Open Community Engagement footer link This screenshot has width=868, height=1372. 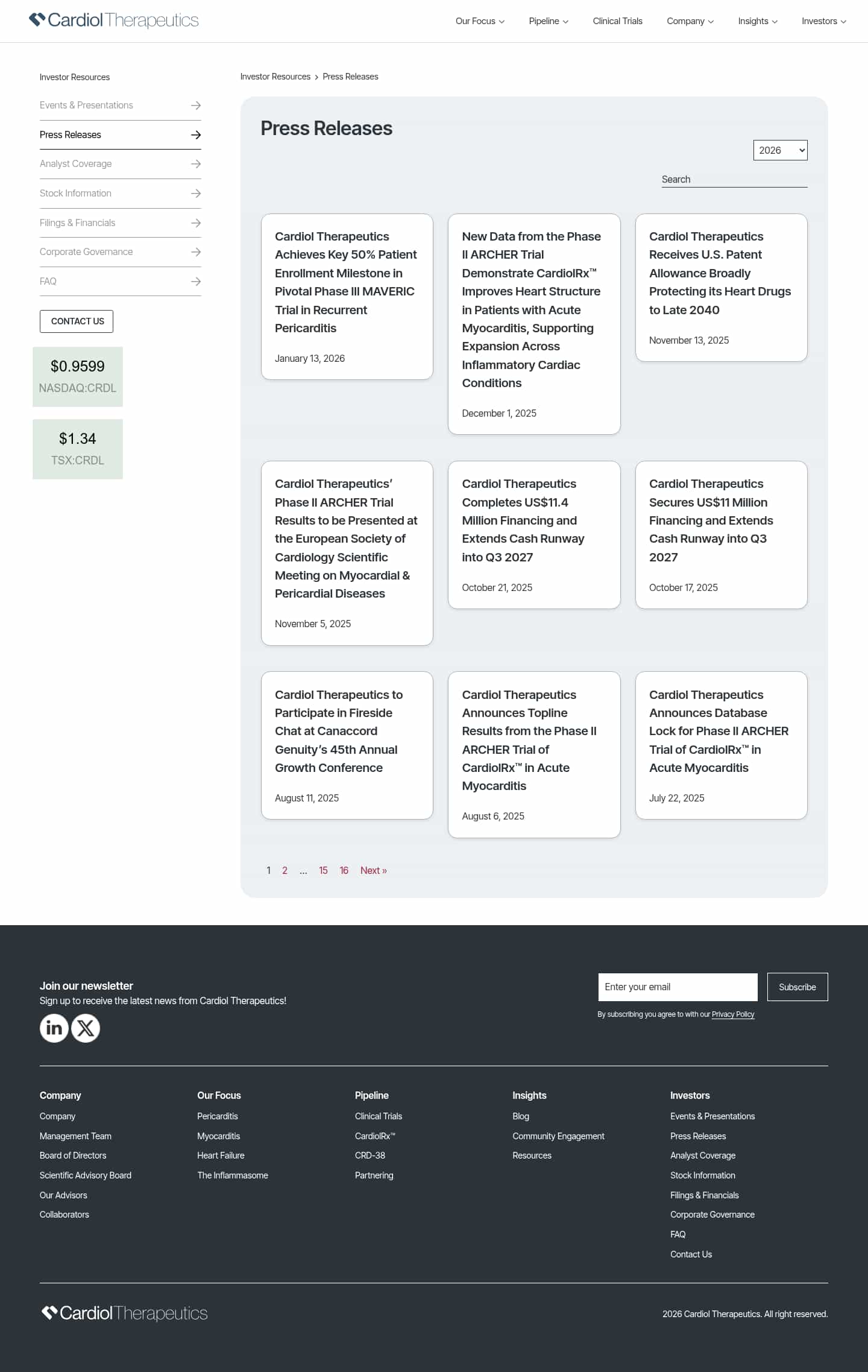(558, 1136)
